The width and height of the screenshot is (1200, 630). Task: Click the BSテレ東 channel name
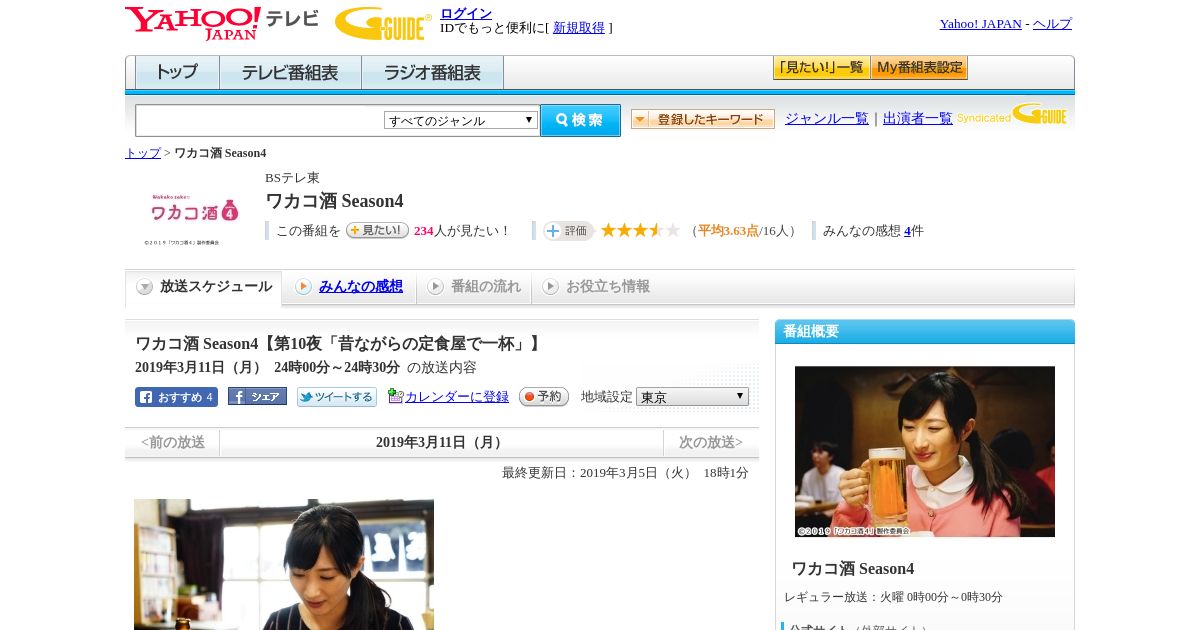292,178
